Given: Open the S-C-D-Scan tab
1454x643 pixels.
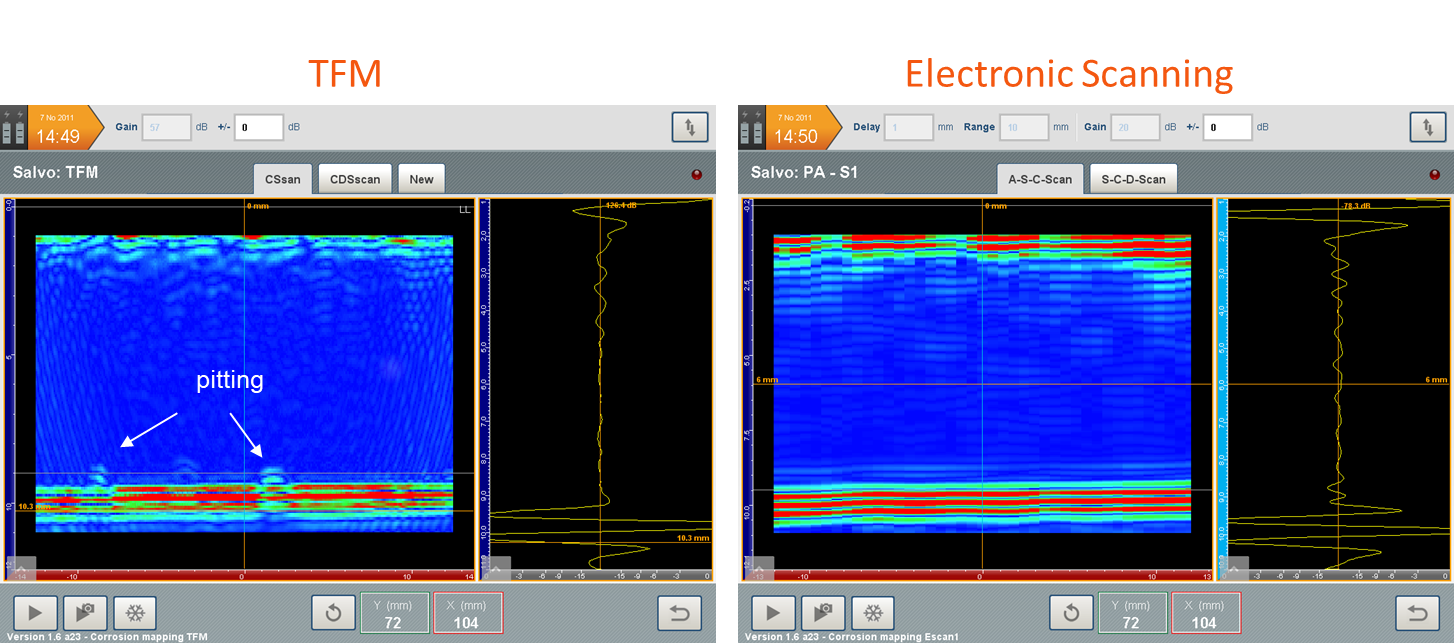Looking at the screenshot, I should pyautogui.click(x=1133, y=179).
